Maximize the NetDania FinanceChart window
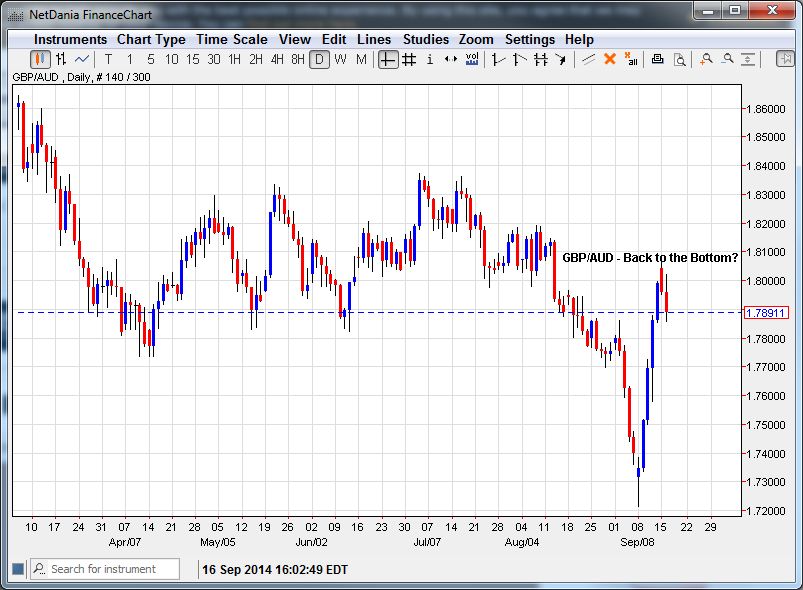Viewport: 803px width, 590px height. (x=735, y=11)
